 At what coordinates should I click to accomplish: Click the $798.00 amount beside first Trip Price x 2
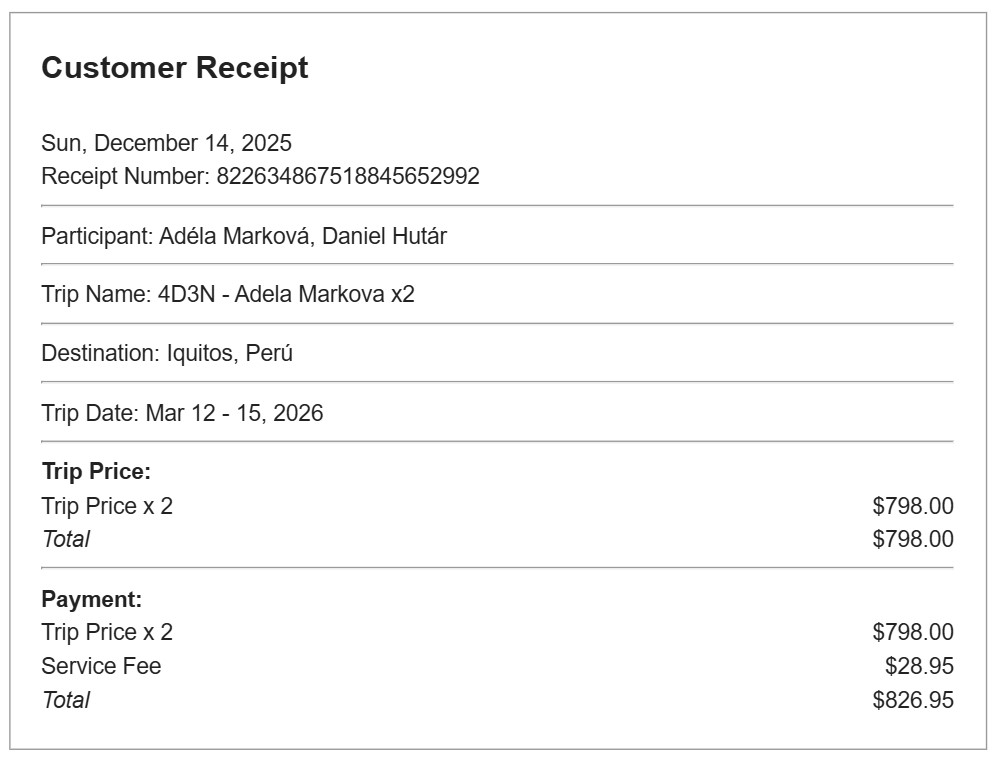pyautogui.click(x=912, y=506)
